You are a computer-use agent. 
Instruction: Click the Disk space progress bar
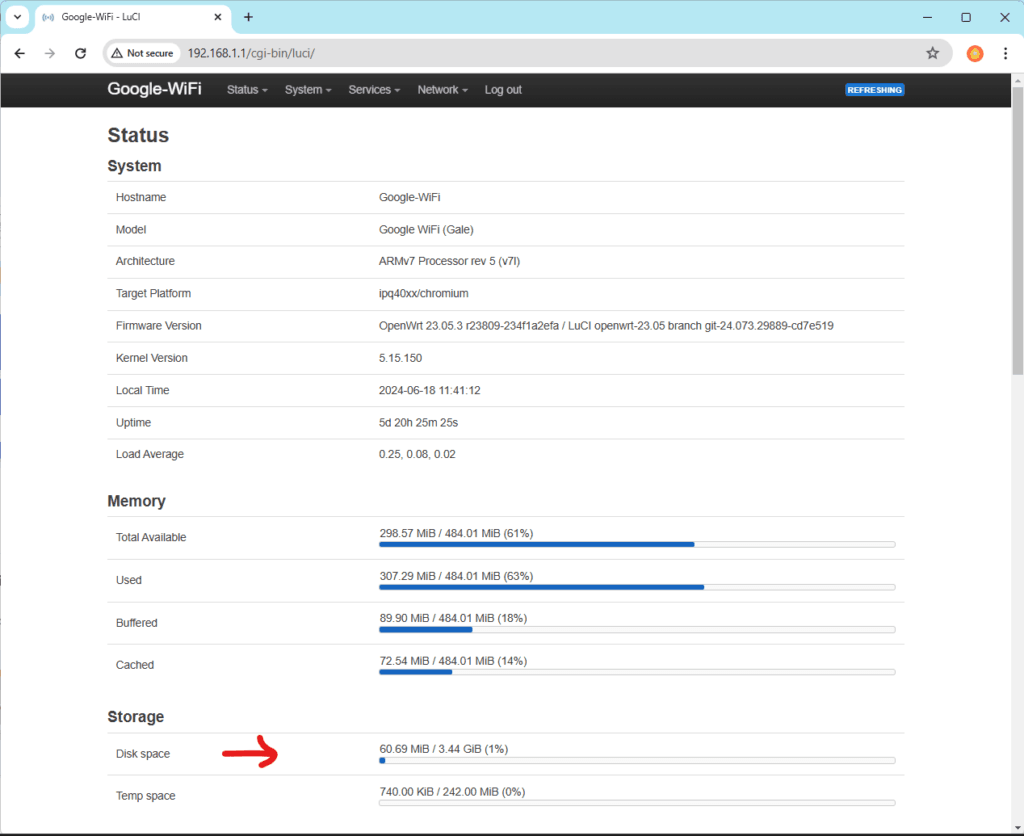637,760
